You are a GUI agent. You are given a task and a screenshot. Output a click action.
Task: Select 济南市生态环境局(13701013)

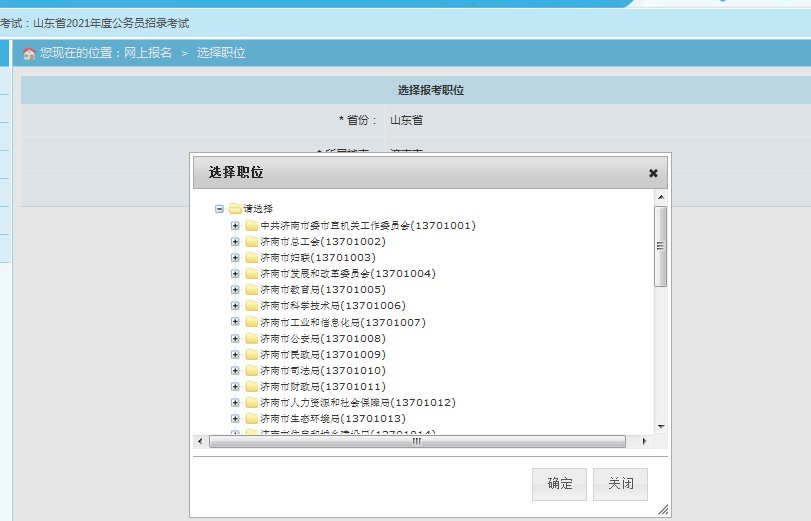click(333, 419)
